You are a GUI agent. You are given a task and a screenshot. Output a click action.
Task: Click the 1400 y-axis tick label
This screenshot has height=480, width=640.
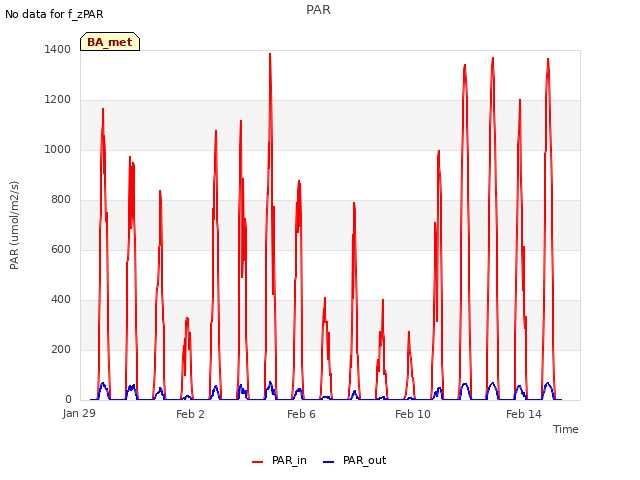coord(58,49)
